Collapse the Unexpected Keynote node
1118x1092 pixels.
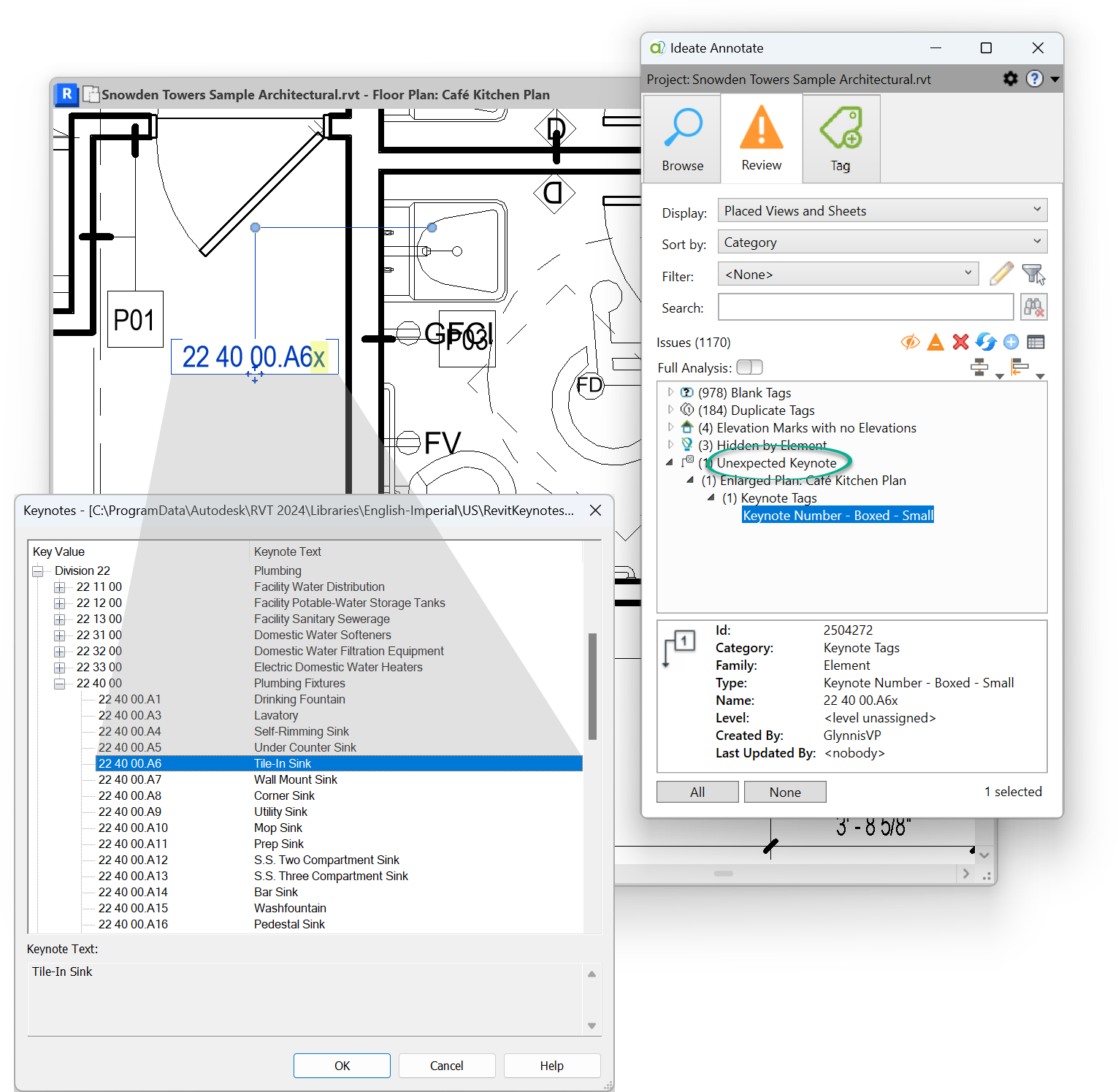pyautogui.click(x=670, y=462)
